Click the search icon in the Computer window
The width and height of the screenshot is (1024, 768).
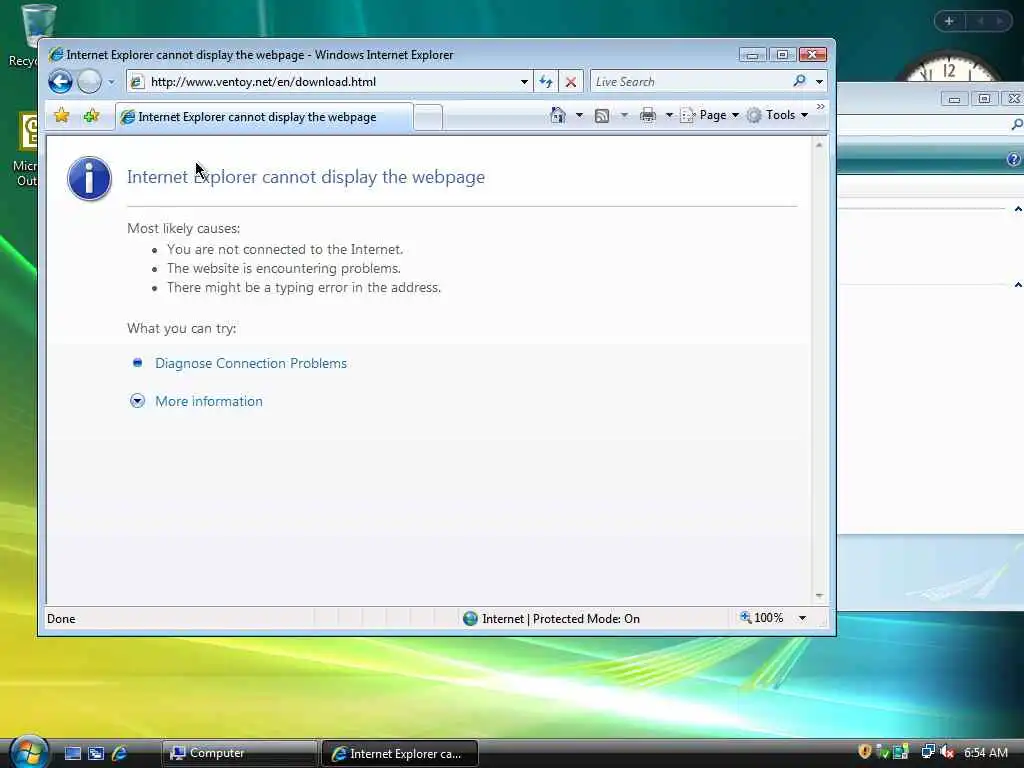point(1017,124)
